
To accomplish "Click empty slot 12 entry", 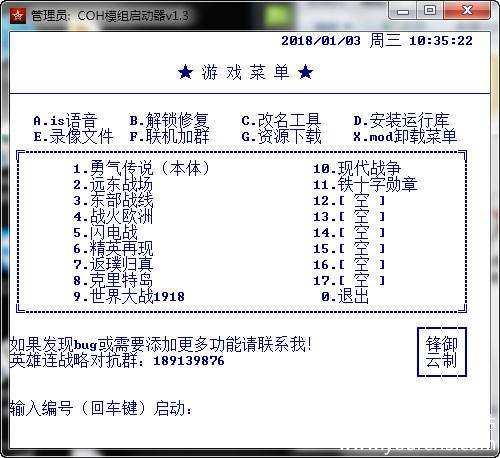I will [x=349, y=200].
